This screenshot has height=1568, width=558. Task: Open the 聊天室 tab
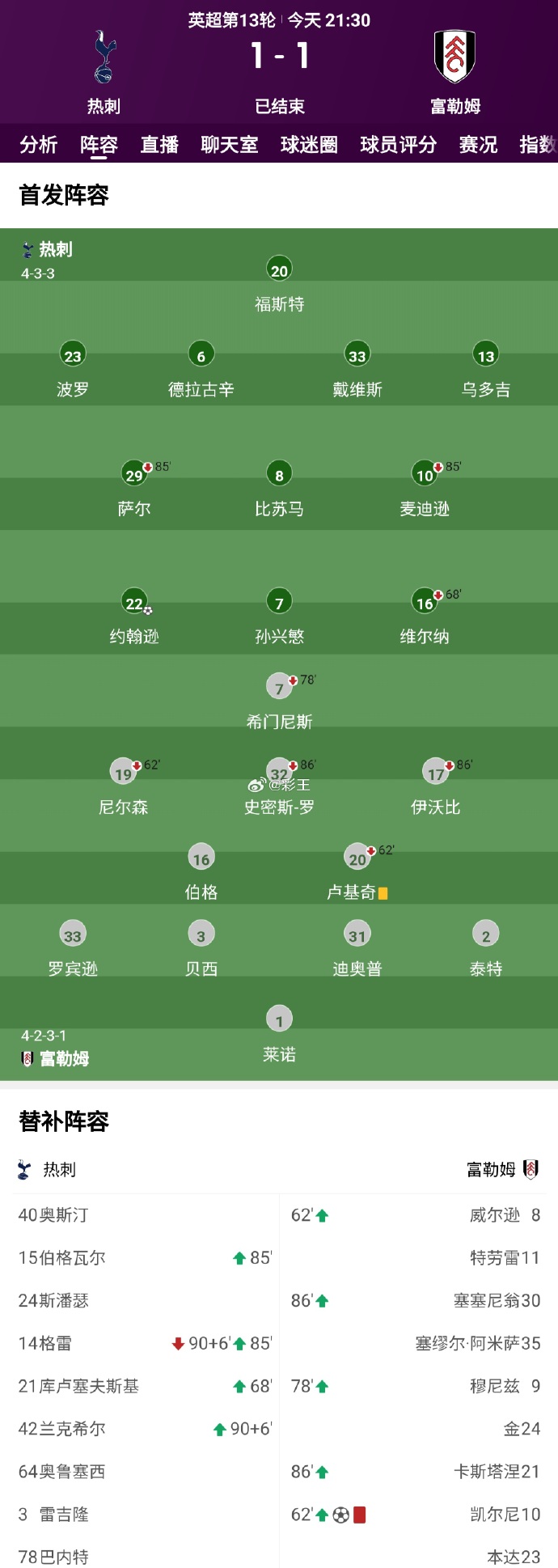point(230,144)
